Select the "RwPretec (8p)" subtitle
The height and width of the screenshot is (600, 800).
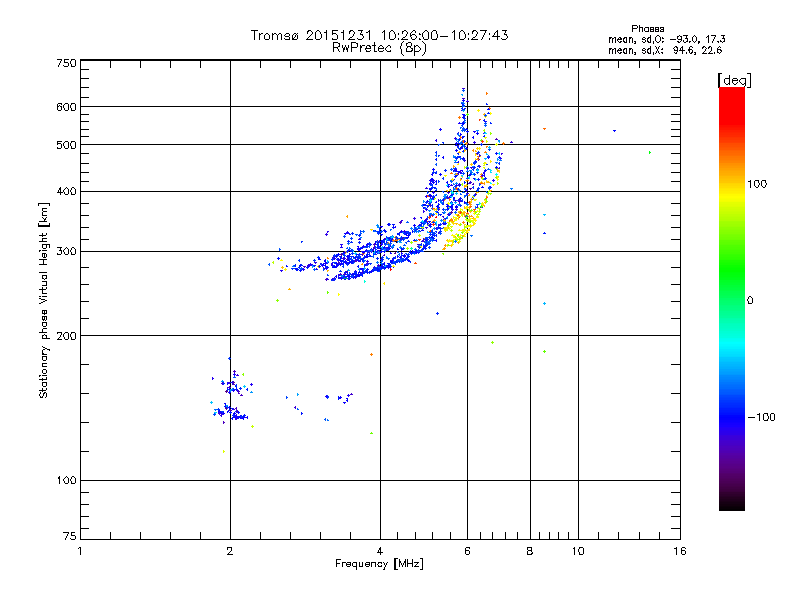(x=379, y=48)
